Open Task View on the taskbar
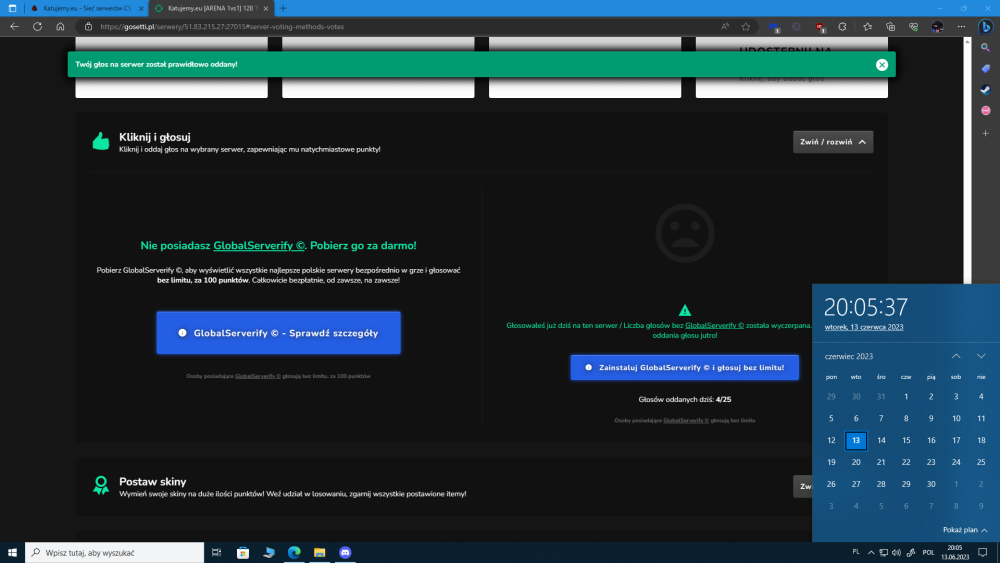Image resolution: width=1000 pixels, height=563 pixels. pos(216,553)
